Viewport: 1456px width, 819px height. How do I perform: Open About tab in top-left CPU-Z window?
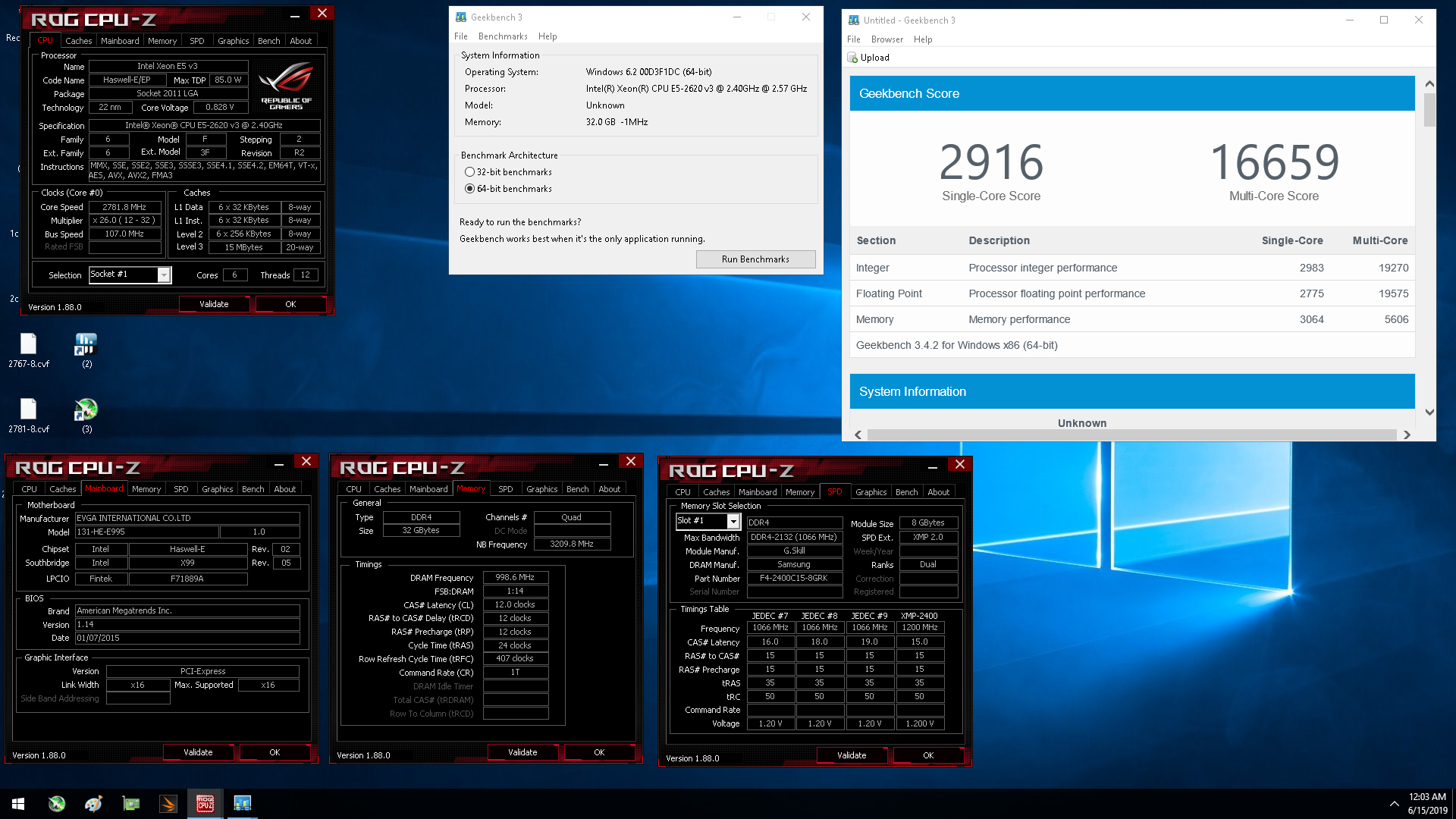pyautogui.click(x=300, y=41)
